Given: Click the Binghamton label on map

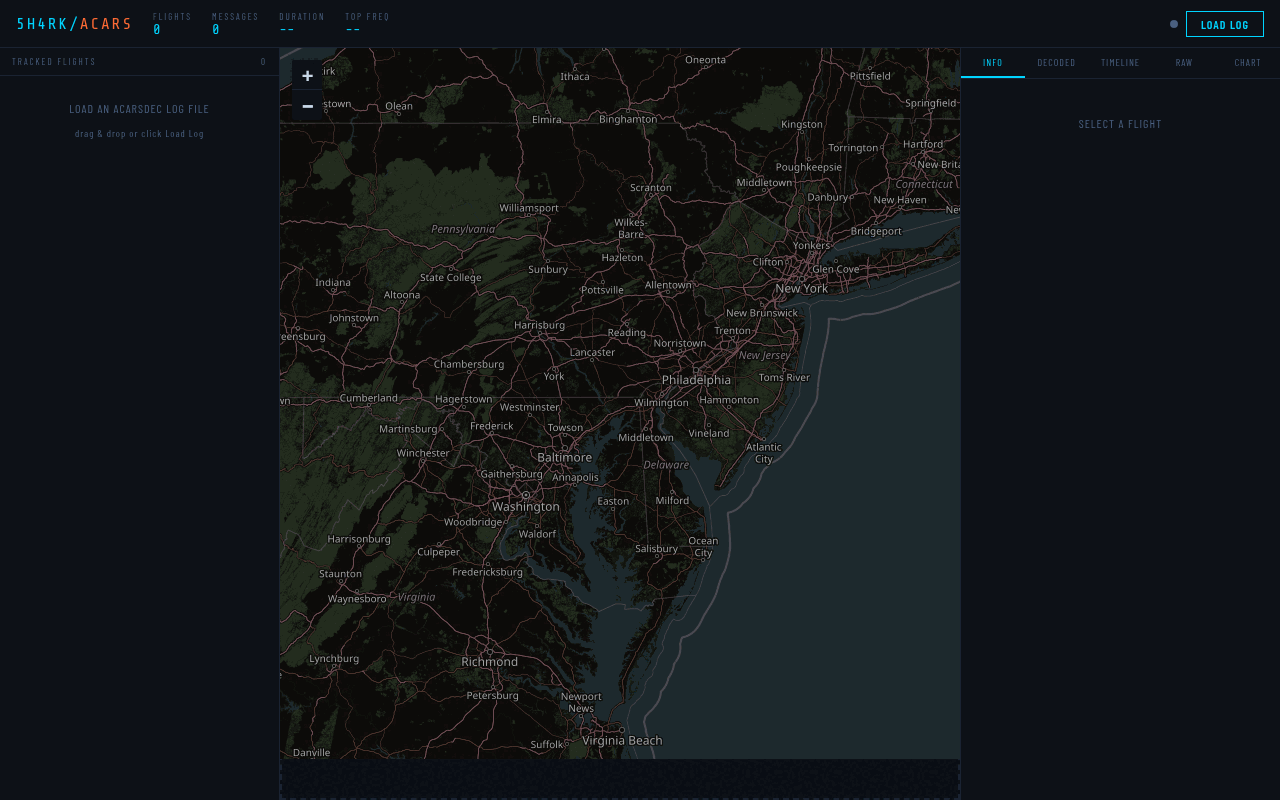Looking at the screenshot, I should (x=628, y=119).
